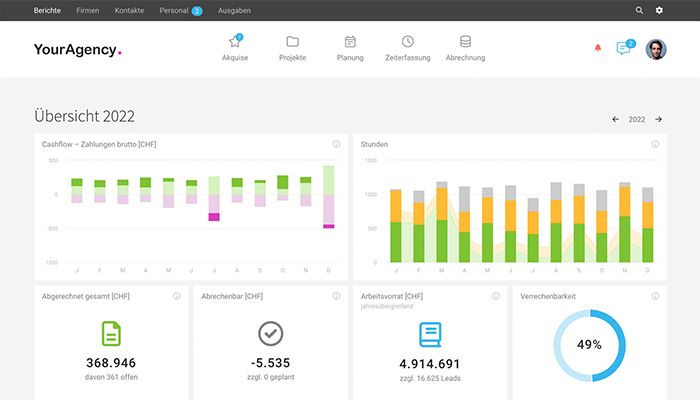Show info for the Stunden chart
The image size is (700, 400).
(655, 144)
